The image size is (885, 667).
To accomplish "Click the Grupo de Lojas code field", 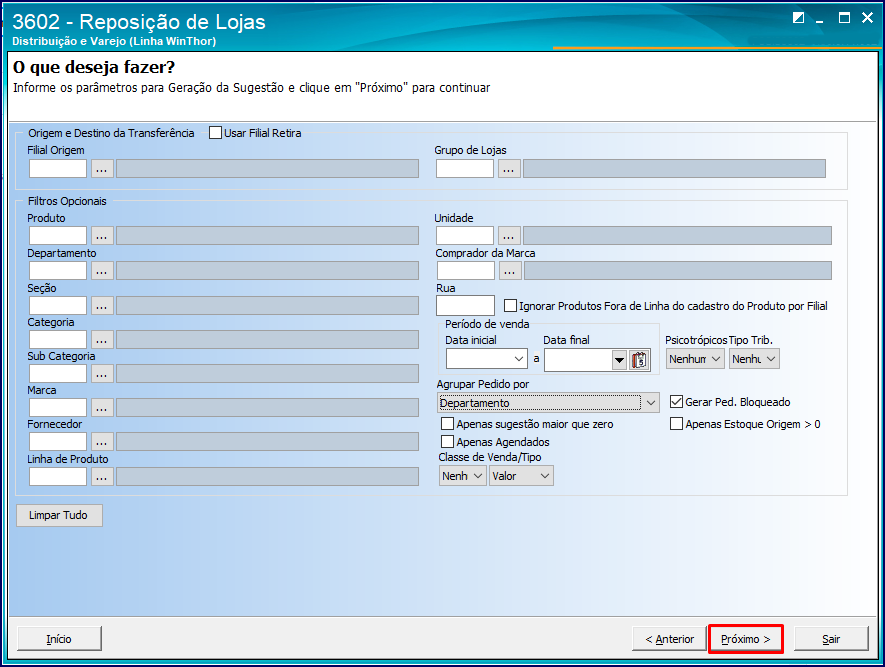I will click(x=465, y=169).
